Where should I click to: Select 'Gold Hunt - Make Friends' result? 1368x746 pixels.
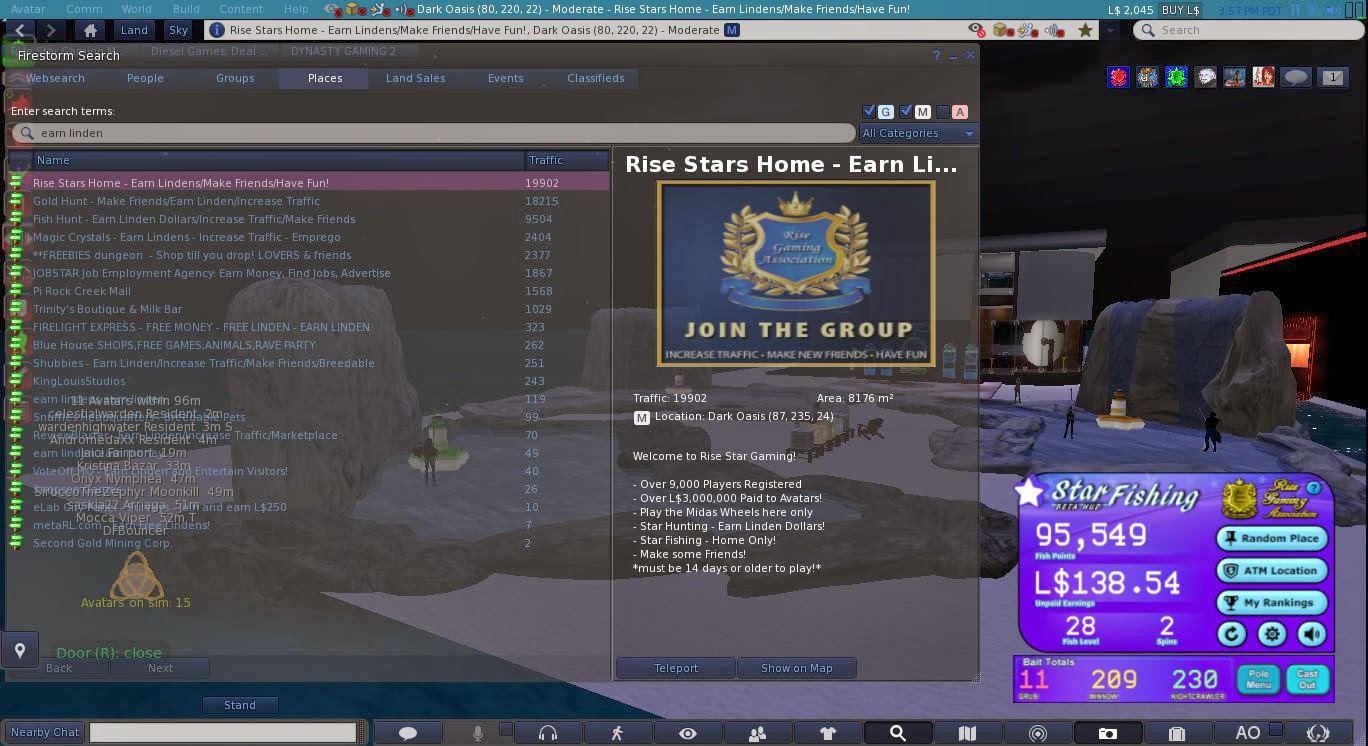[309, 201]
